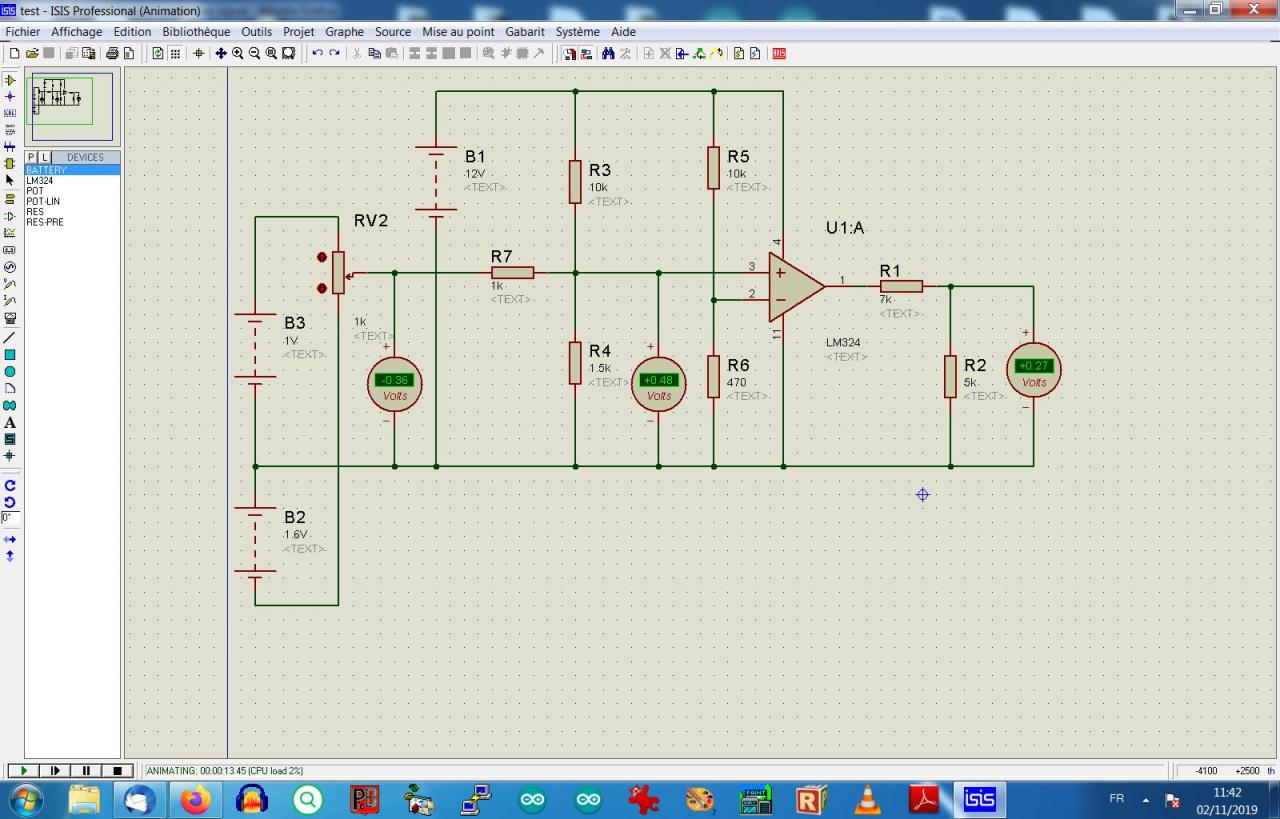Toggle lower switch dot on RV2 potentiometer
This screenshot has height=819, width=1280.
click(322, 288)
